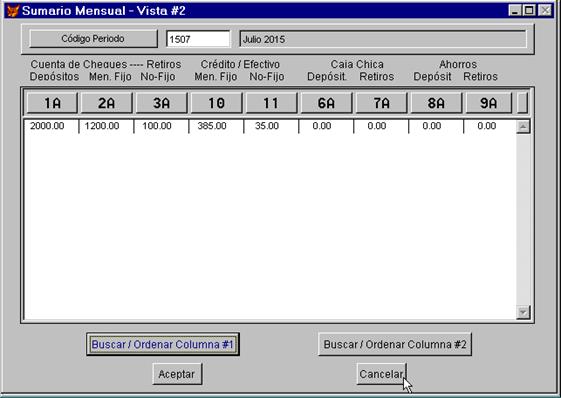Focus the period code field showing 1507
Image resolution: width=561 pixels, height=398 pixels.
coord(198,39)
